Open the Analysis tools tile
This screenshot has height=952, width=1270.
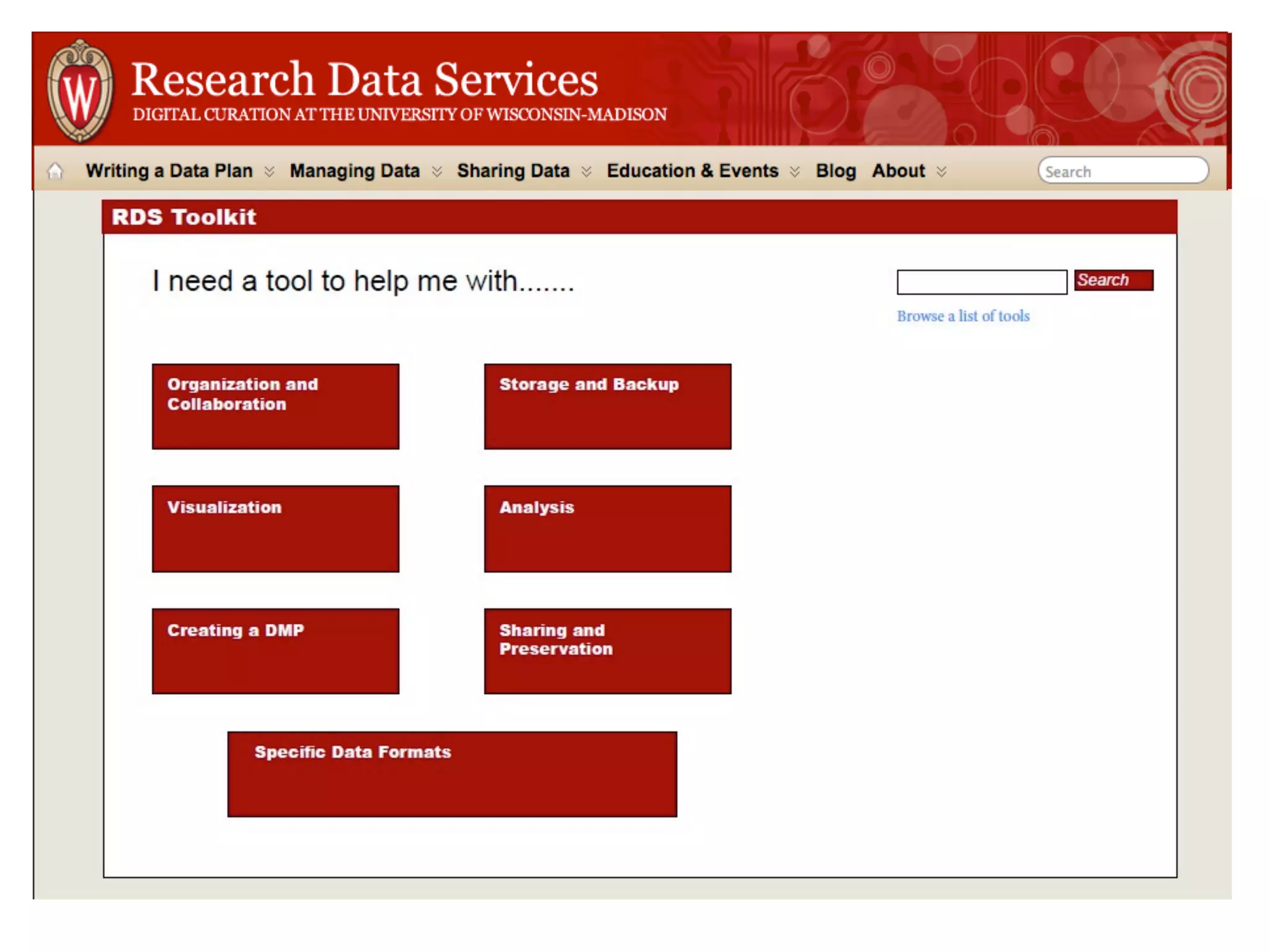(607, 528)
